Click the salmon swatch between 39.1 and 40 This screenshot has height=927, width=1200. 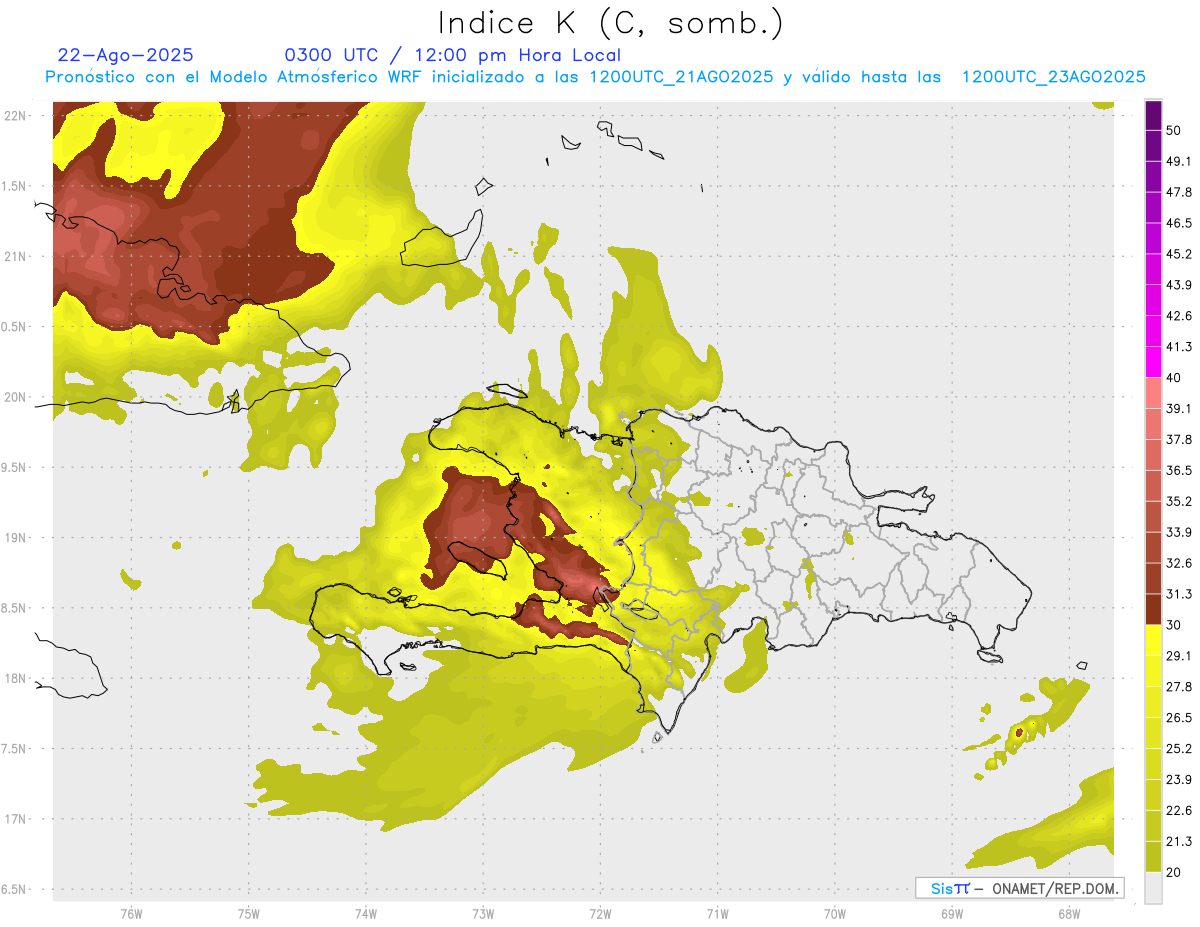pos(1154,393)
